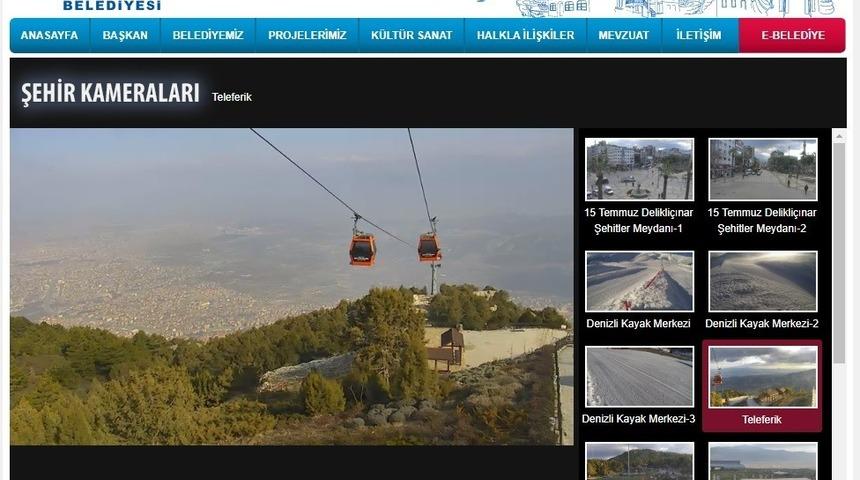Image resolution: width=860 pixels, height=480 pixels.
Task: Open the PROJELERİMİZ menu item
Action: click(307, 35)
